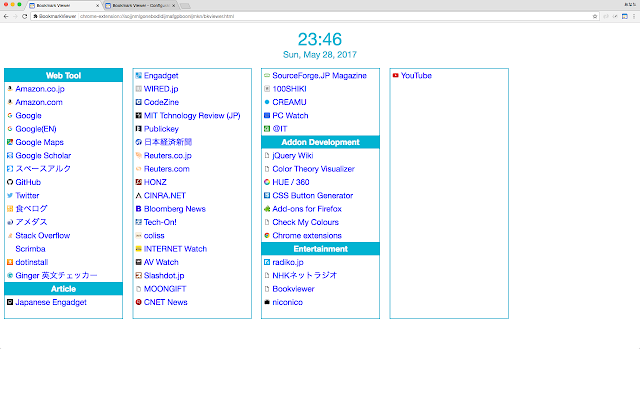Click the HONZ favicon icon
Screen dimensions: 640x400
138,182
